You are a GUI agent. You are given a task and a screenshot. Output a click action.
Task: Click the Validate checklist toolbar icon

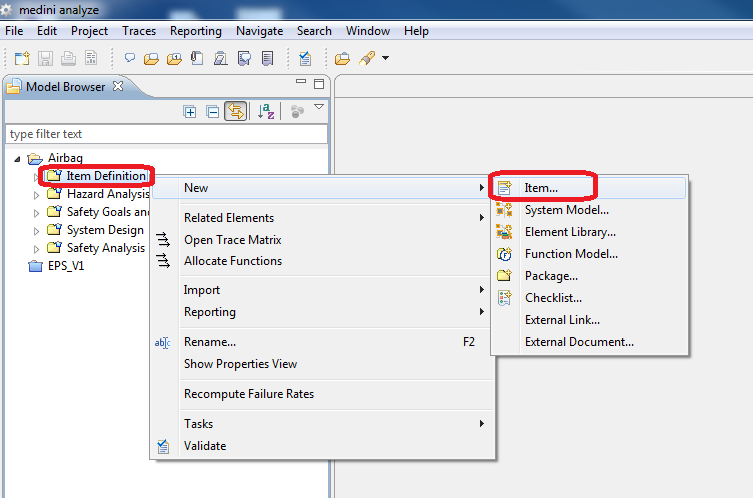305,59
